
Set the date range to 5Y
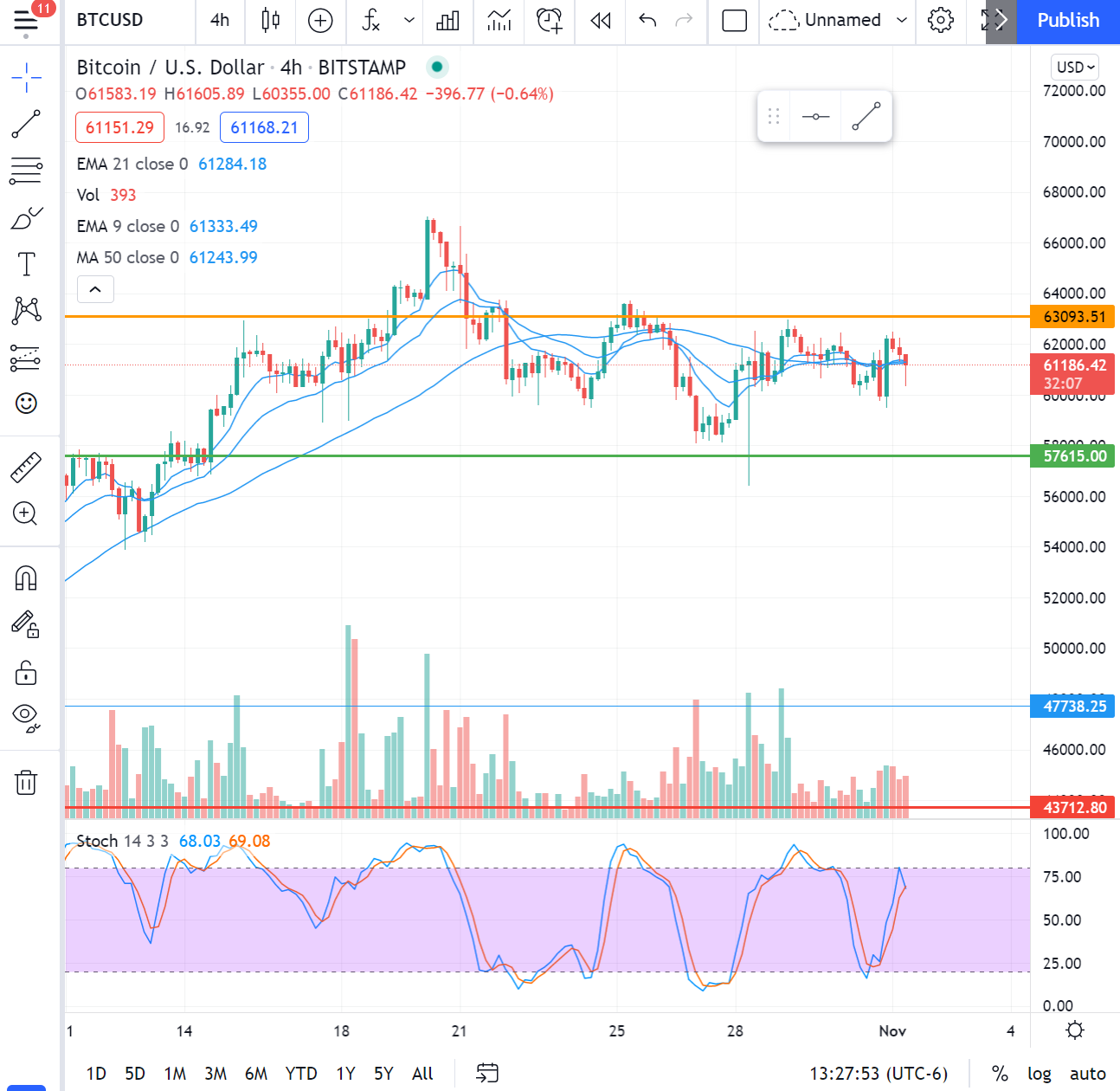pos(383,1074)
